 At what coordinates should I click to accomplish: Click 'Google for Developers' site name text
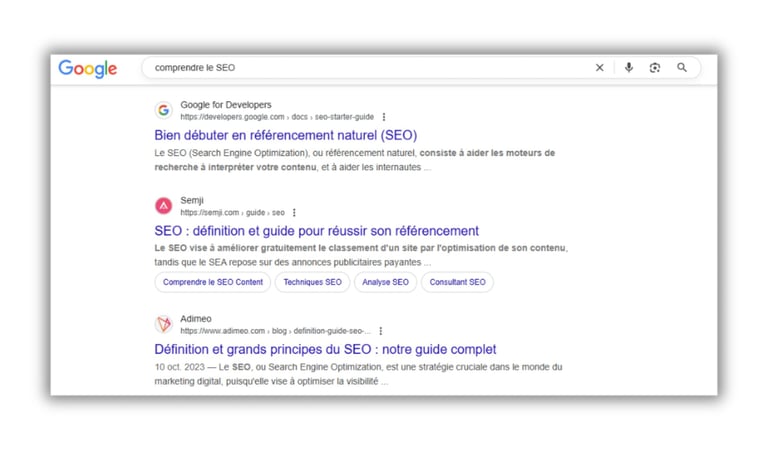(x=226, y=105)
